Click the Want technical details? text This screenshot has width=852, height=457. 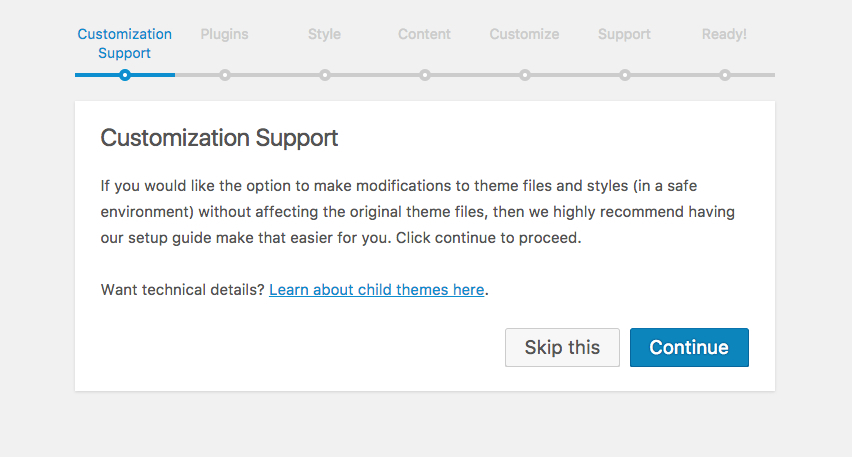click(x=182, y=290)
